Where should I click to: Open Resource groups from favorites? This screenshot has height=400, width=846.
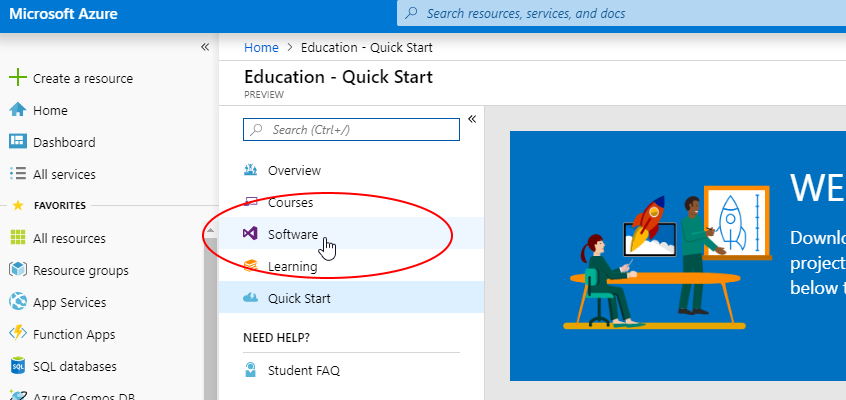coord(81,270)
